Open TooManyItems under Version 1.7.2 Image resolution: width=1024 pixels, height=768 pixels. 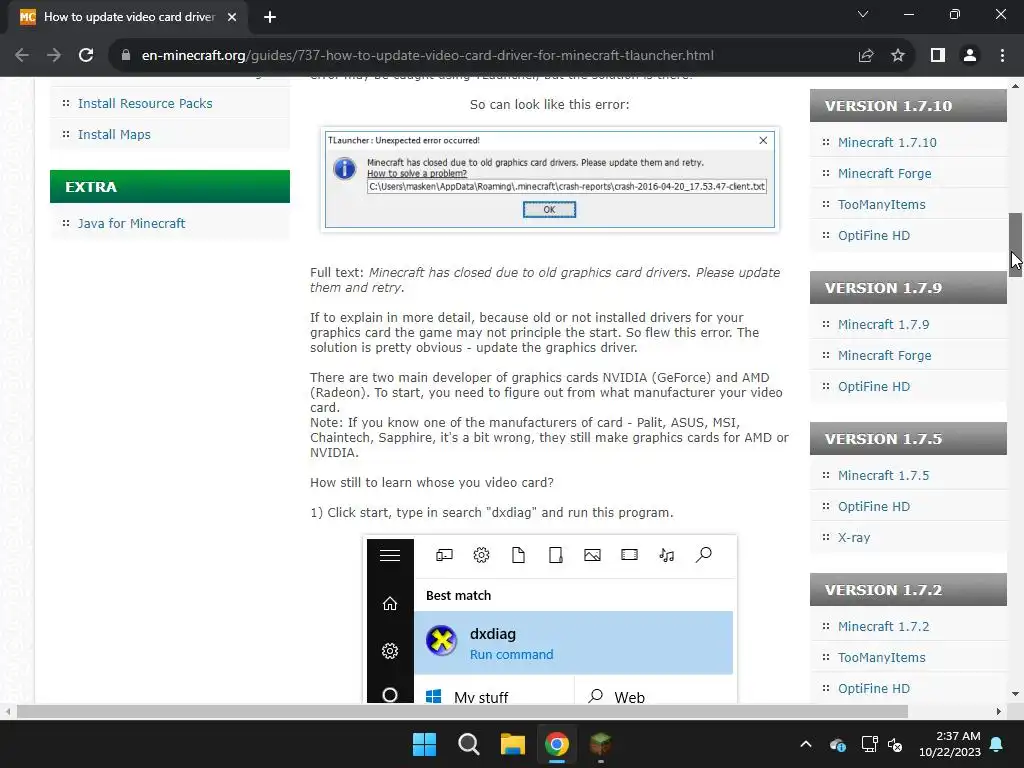tap(882, 658)
